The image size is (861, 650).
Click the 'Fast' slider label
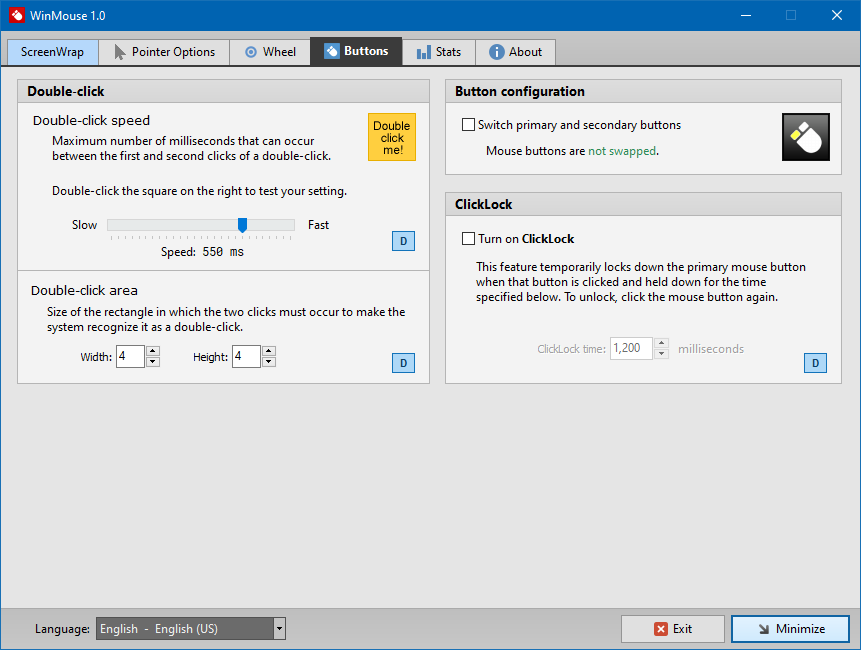[x=318, y=225]
